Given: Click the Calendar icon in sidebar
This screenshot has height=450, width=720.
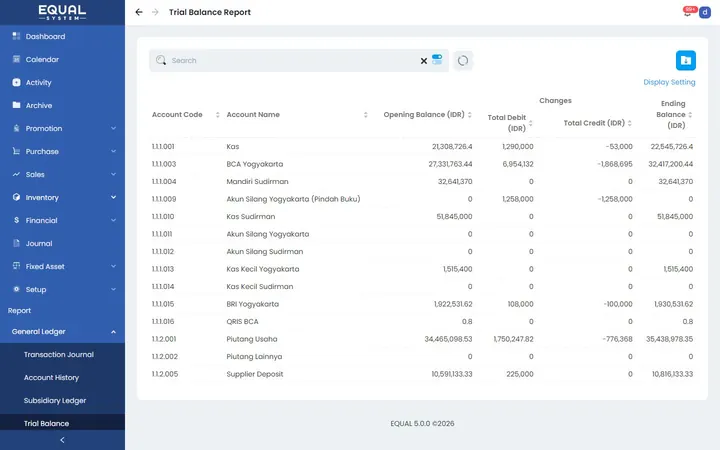Looking at the screenshot, I should tap(17, 59).
